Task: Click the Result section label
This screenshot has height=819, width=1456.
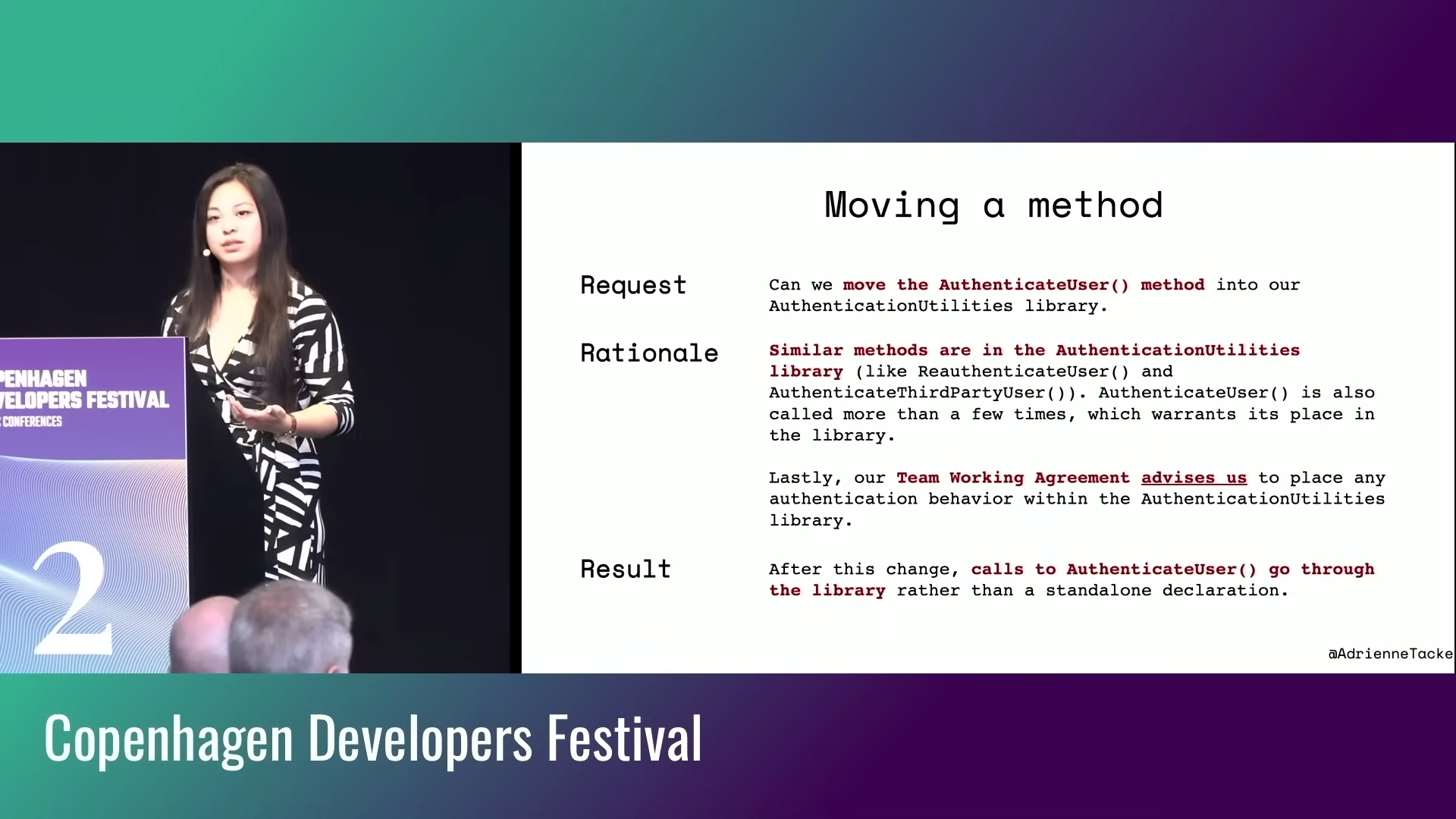Action: click(x=625, y=569)
